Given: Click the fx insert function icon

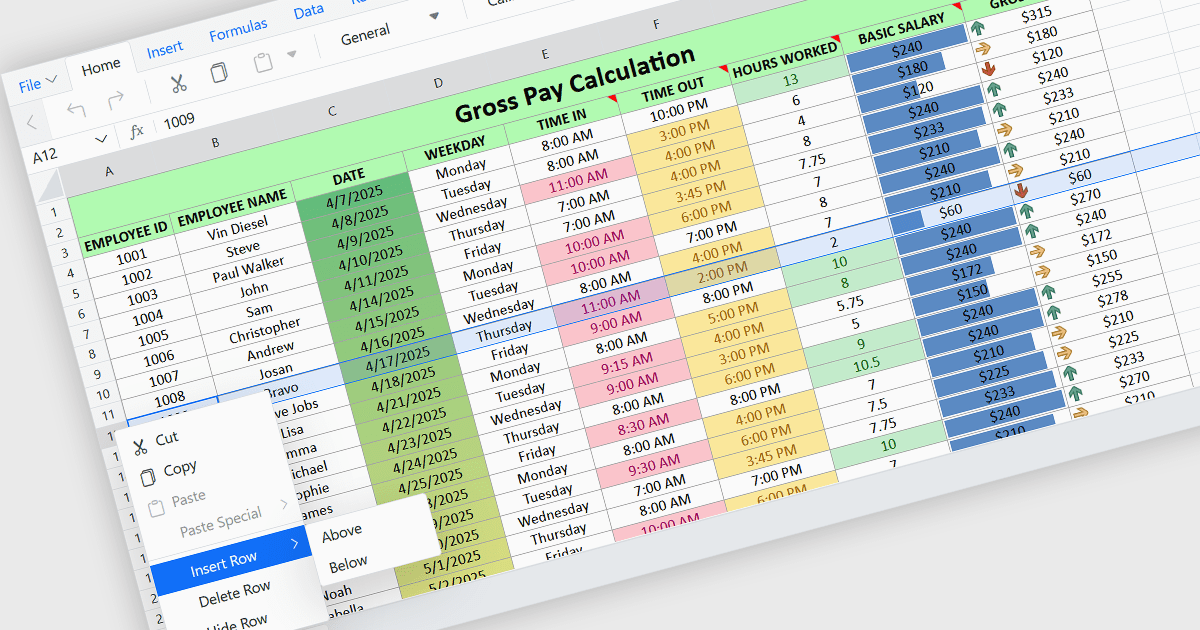Looking at the screenshot, I should [137, 131].
